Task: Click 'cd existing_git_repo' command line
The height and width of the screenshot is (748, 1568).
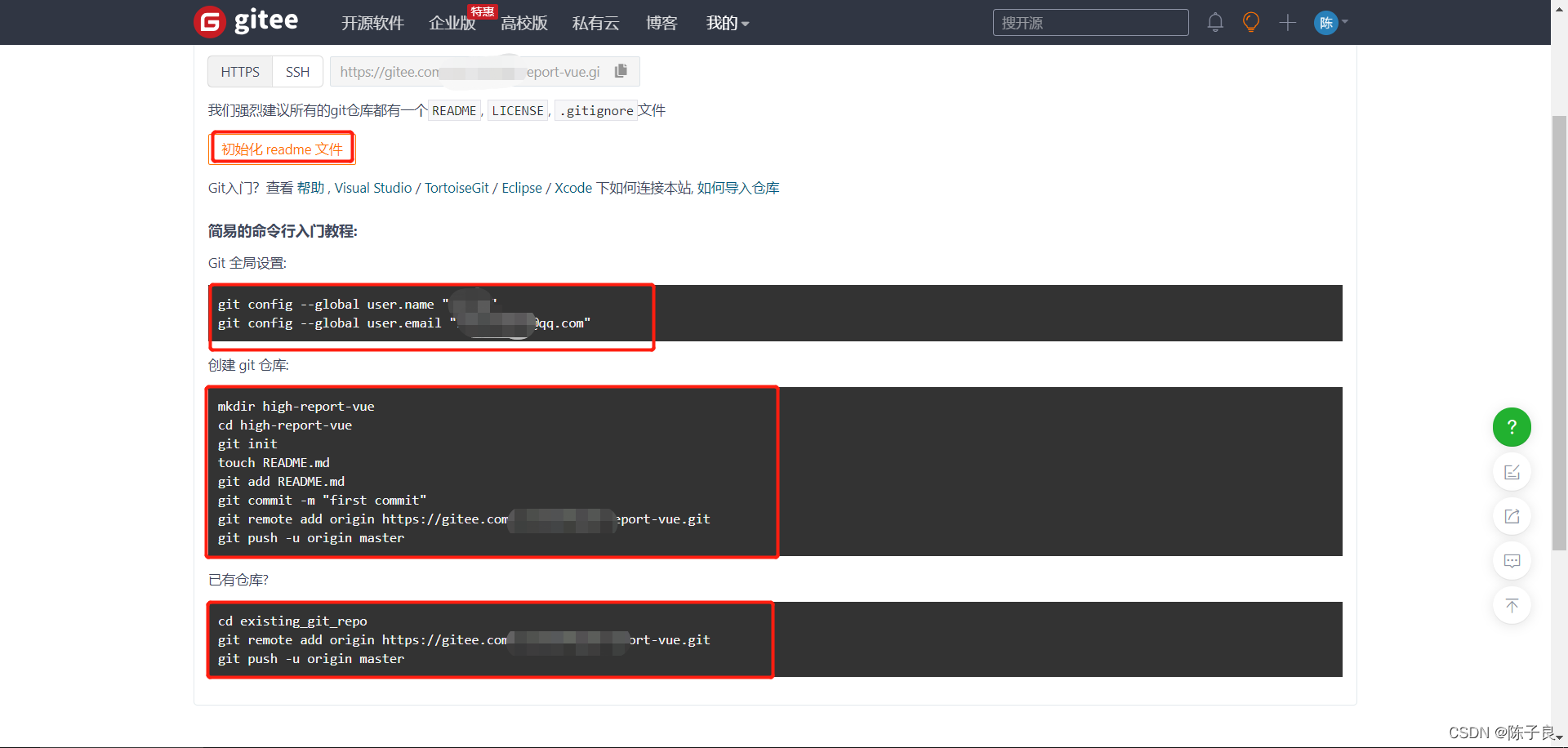Action: pos(292,621)
